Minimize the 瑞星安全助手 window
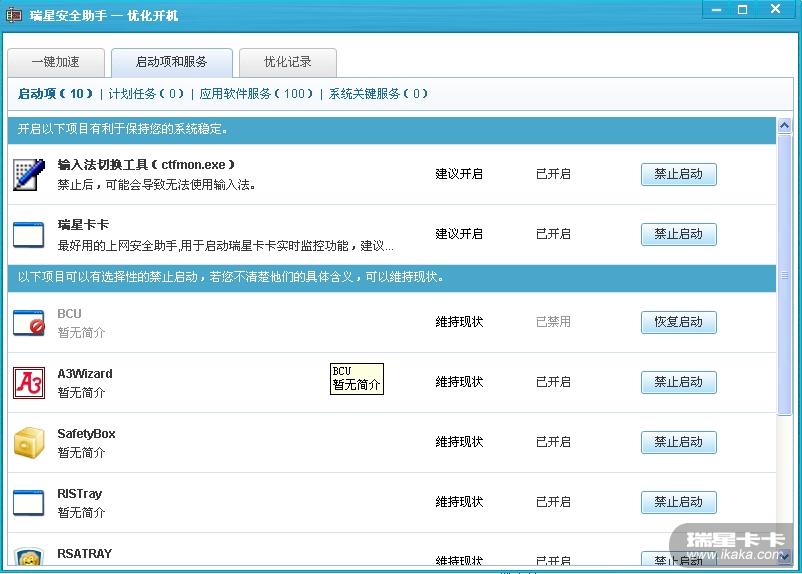This screenshot has width=802, height=574. point(716,10)
